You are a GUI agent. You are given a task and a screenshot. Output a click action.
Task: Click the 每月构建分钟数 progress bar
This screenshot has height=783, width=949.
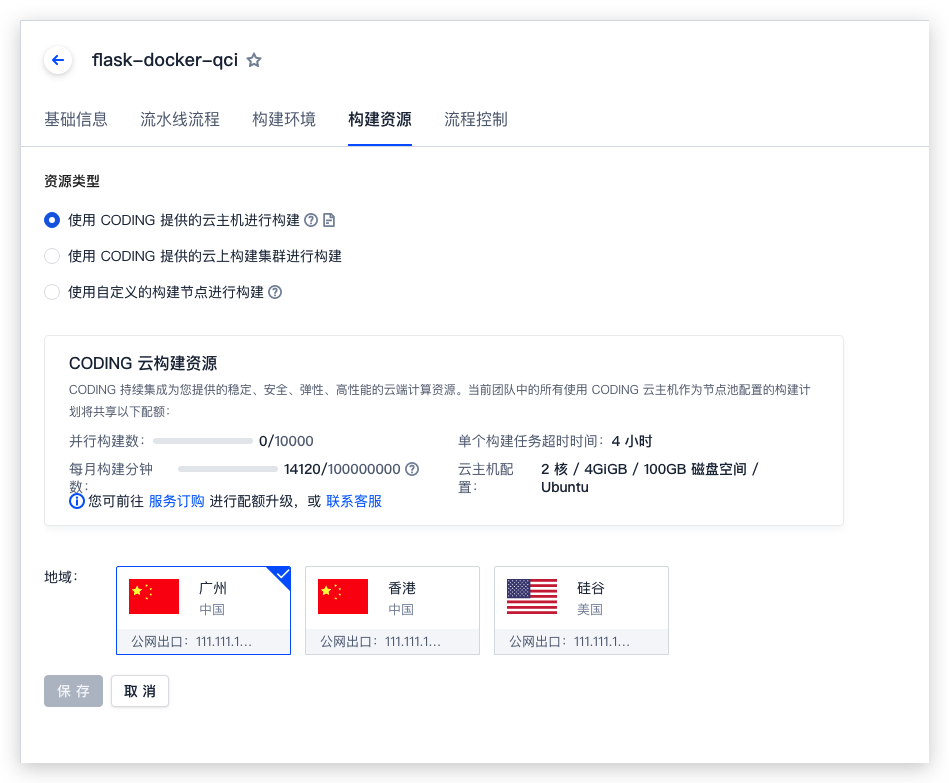[x=228, y=469]
